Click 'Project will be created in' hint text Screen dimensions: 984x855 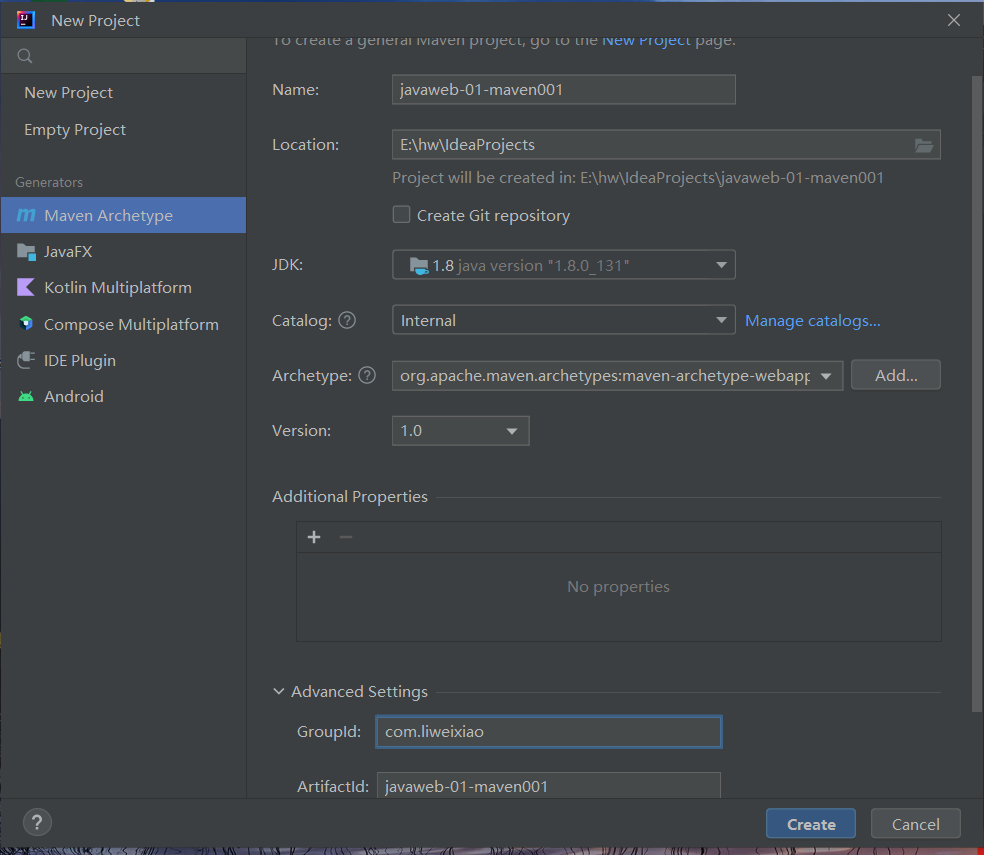(x=638, y=178)
